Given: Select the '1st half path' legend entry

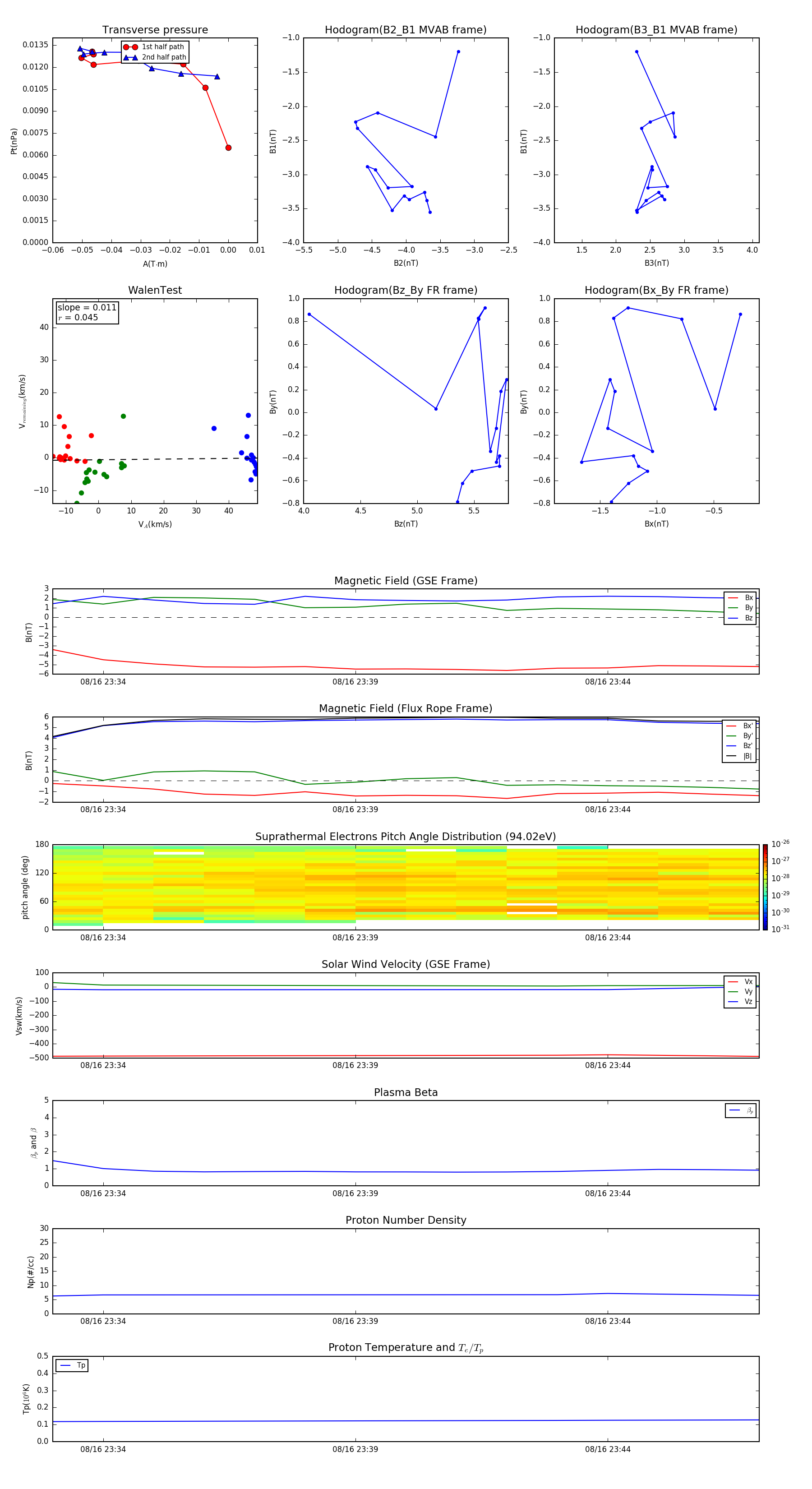Looking at the screenshot, I should [154, 47].
